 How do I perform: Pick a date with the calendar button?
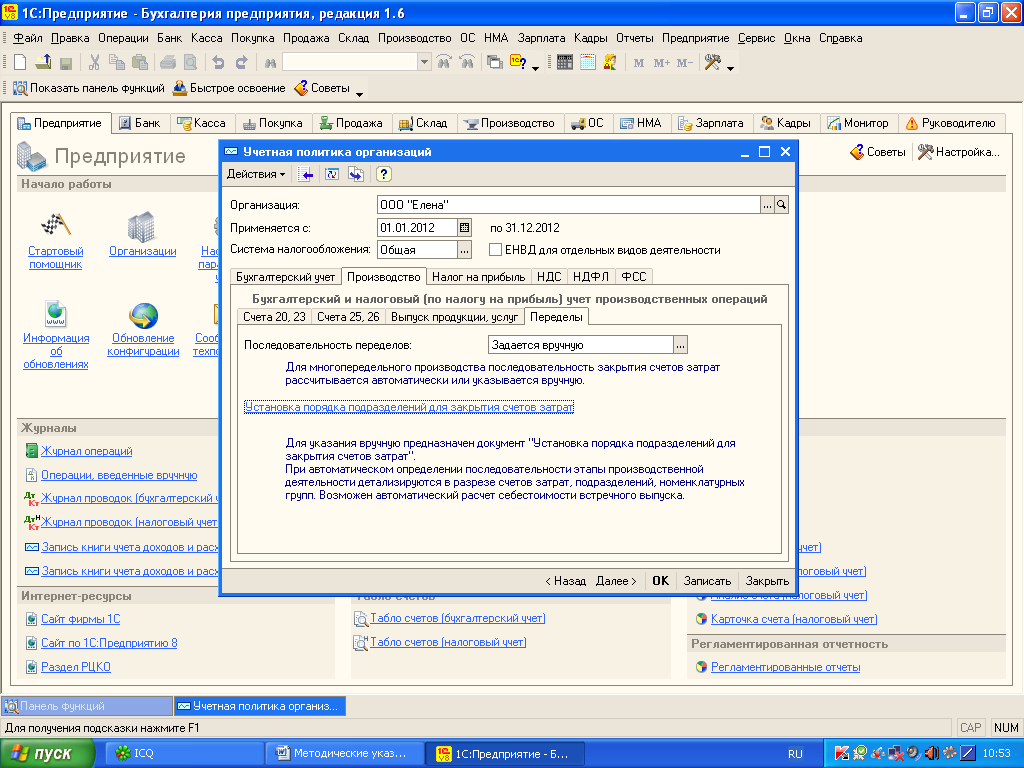point(464,228)
